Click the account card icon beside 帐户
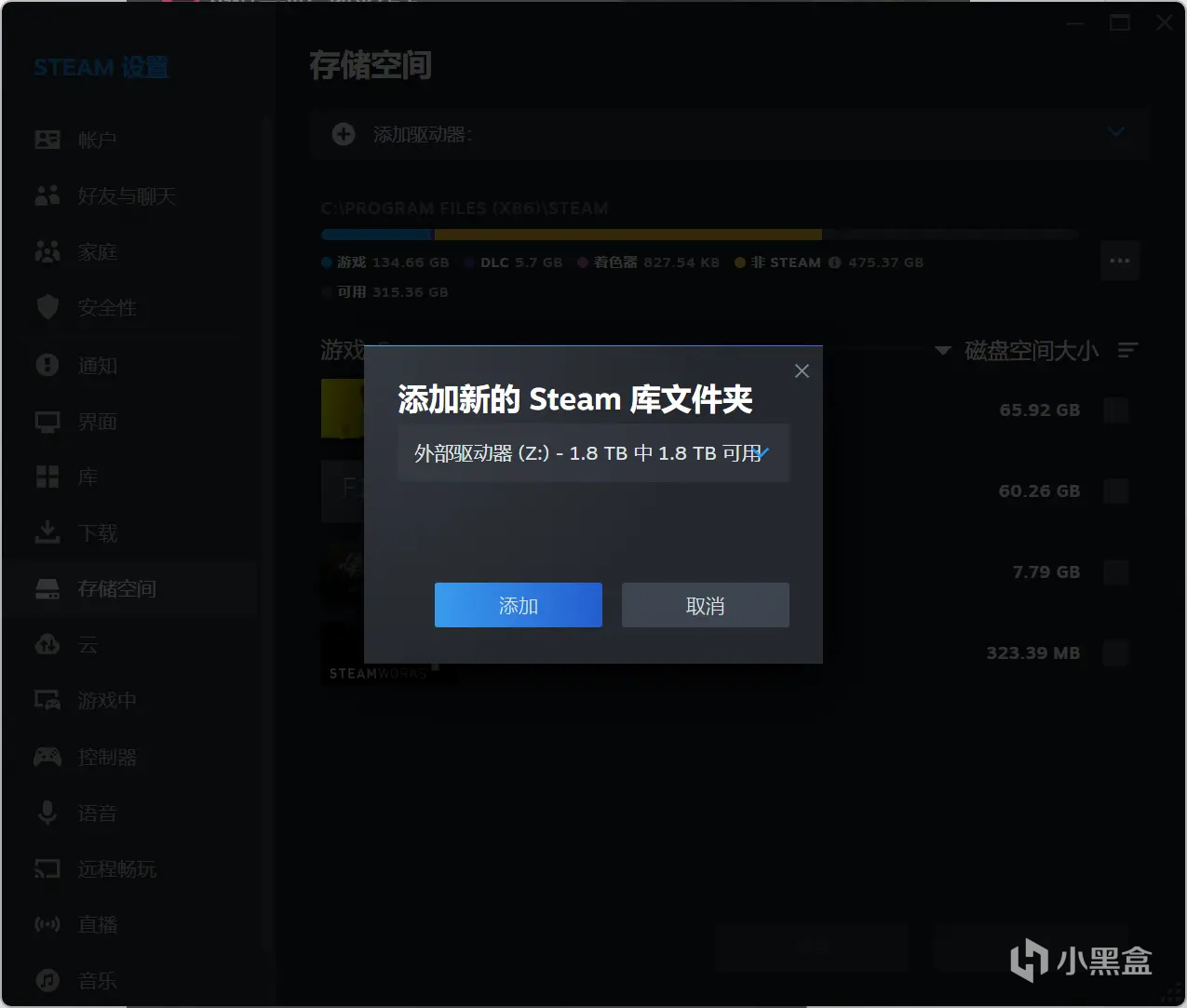The height and width of the screenshot is (1008, 1187). pos(47,140)
